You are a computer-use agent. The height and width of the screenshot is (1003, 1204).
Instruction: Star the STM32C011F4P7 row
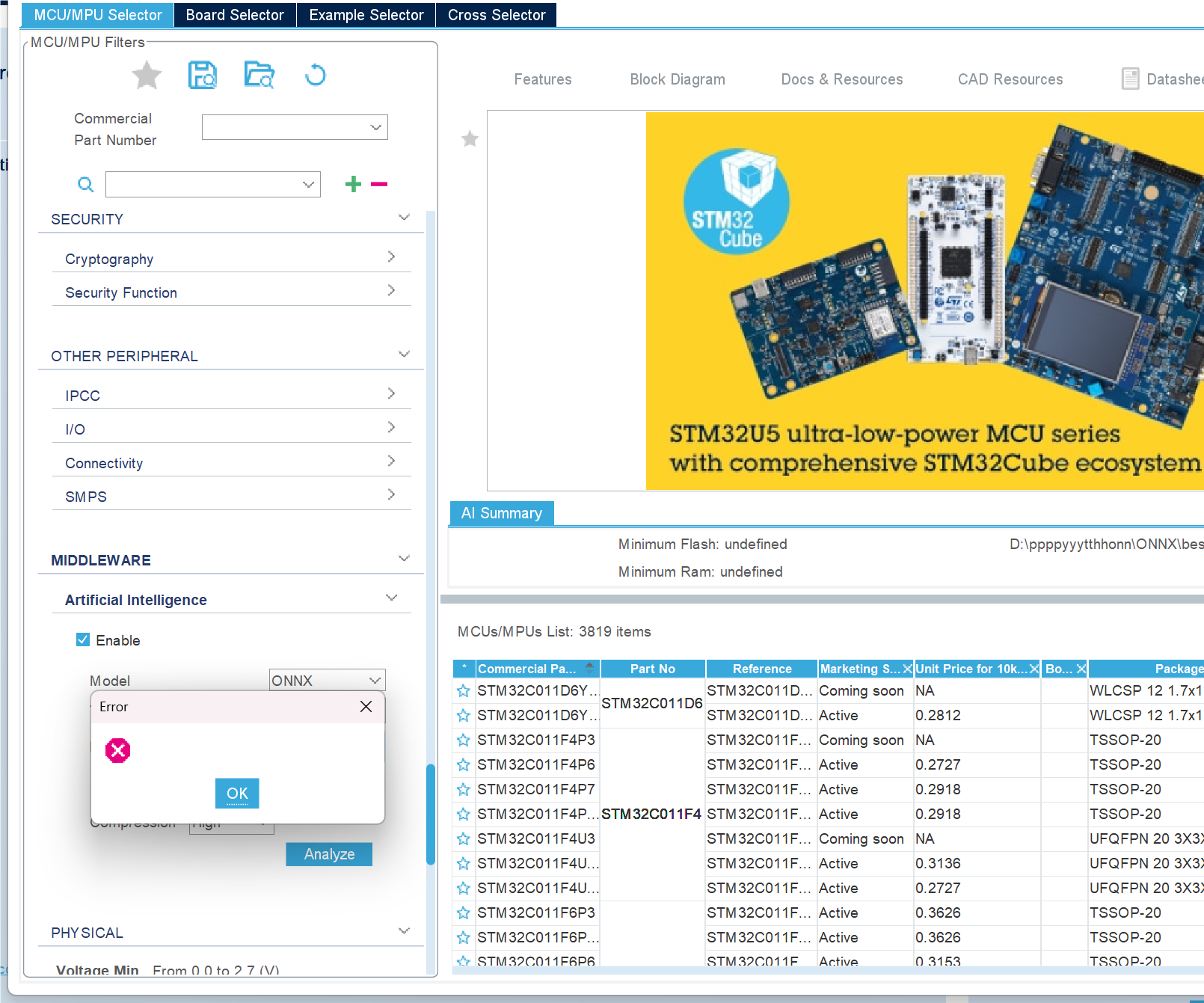[464, 790]
